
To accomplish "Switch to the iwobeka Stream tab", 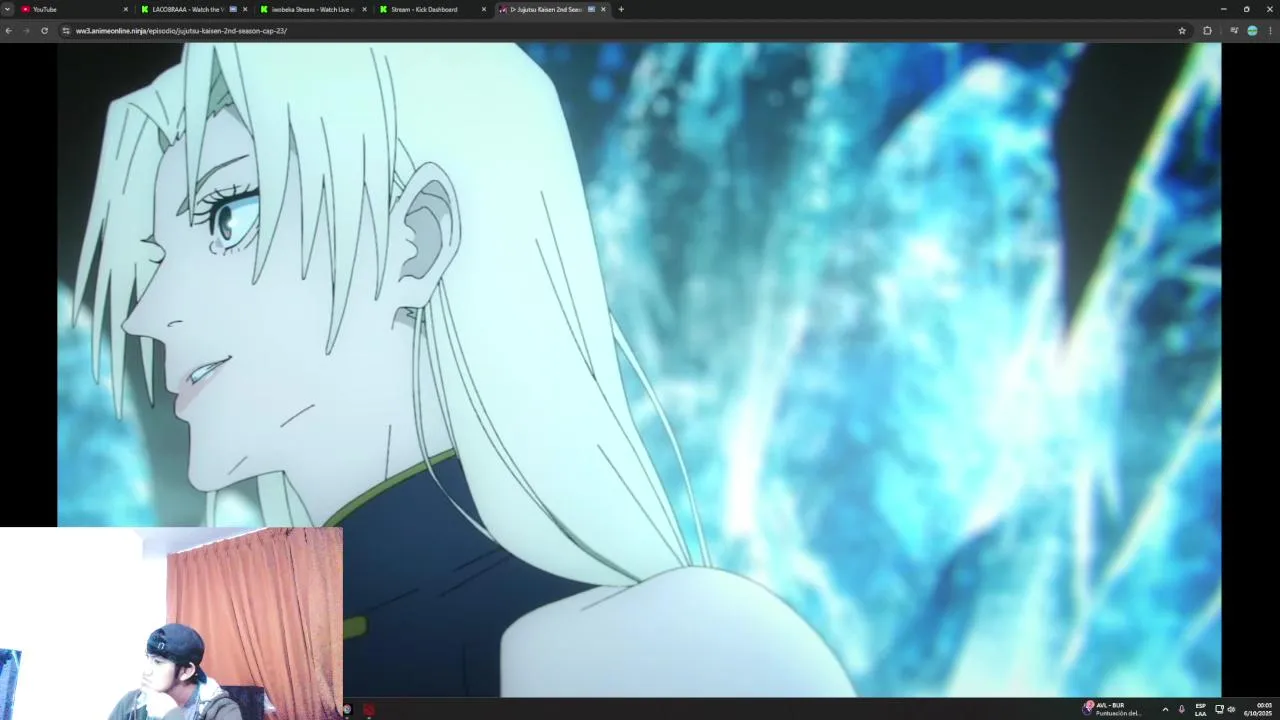I will (x=311, y=9).
